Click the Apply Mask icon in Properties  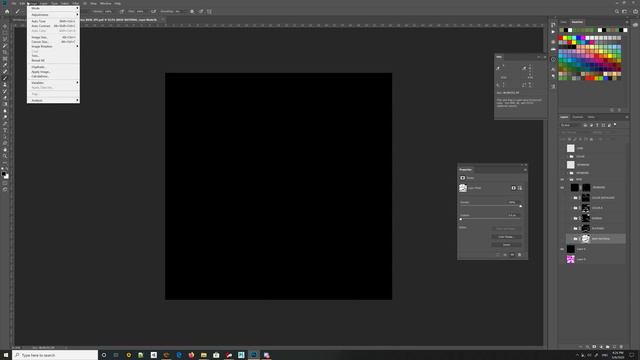click(505, 255)
